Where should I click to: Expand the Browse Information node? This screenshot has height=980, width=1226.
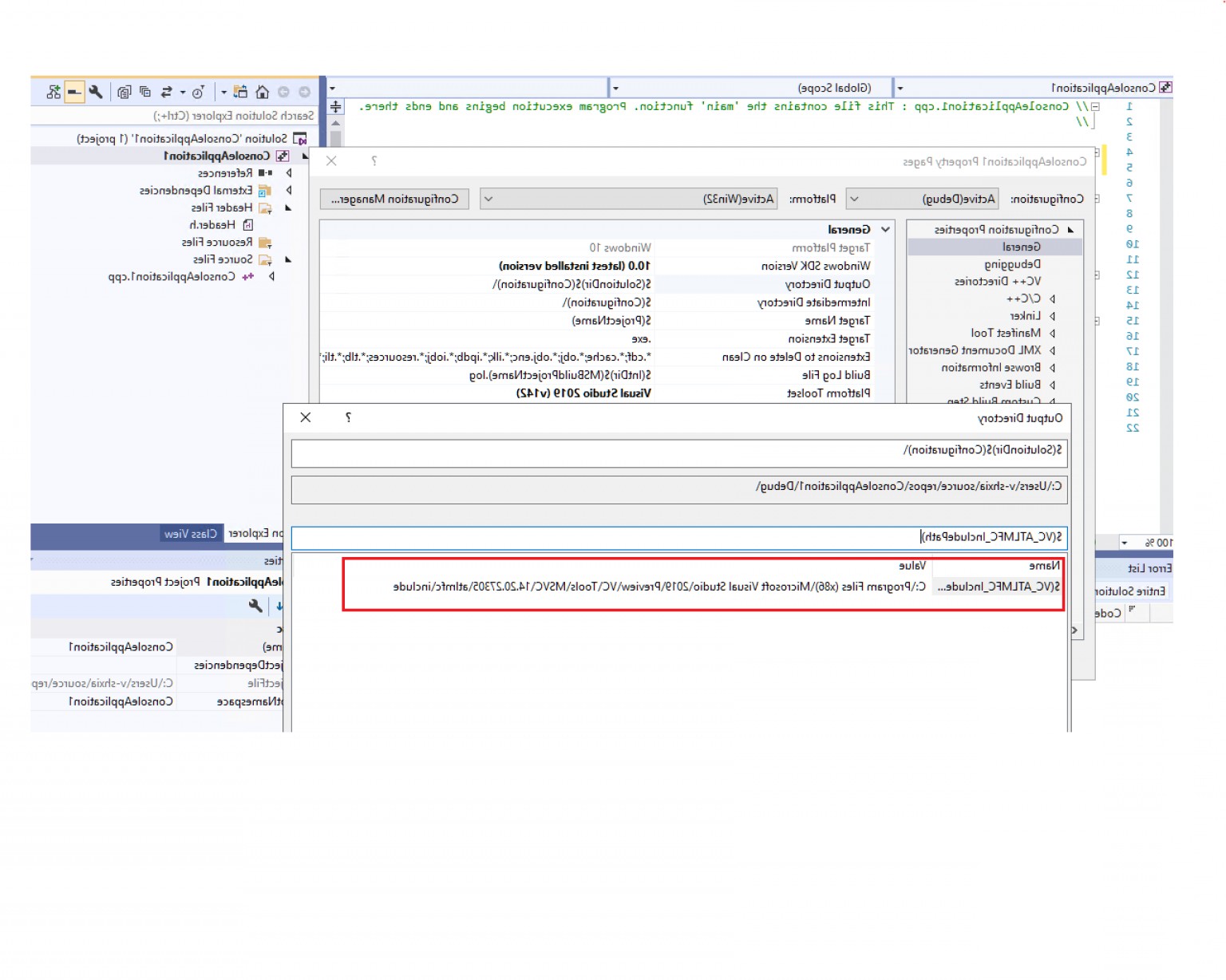click(1052, 368)
